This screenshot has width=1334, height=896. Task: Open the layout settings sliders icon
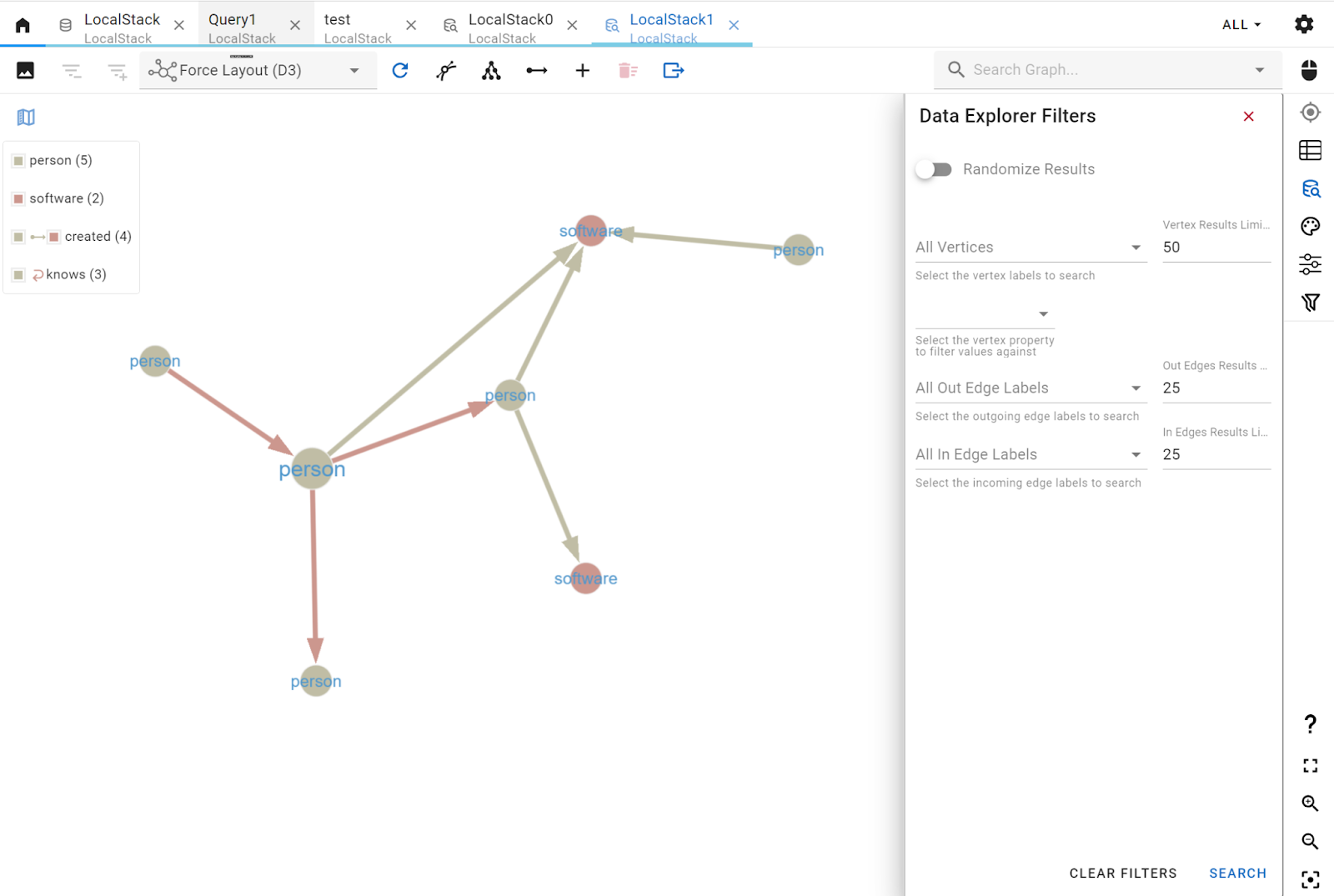pyautogui.click(x=1310, y=263)
